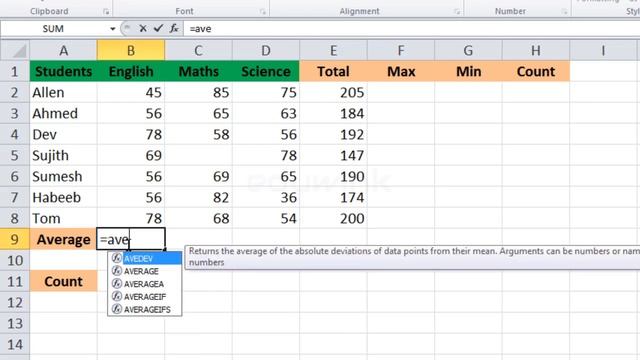The image size is (640, 360).
Task: Click the Students header cell
Action: point(63,71)
